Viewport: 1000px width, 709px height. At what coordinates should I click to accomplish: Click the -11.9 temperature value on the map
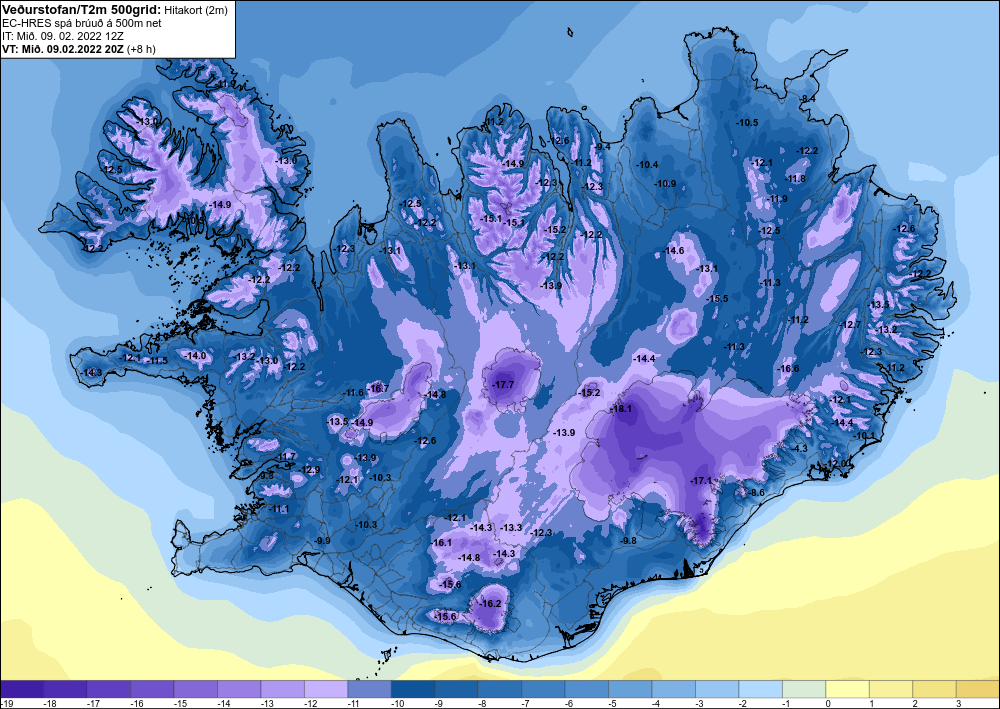(x=777, y=199)
